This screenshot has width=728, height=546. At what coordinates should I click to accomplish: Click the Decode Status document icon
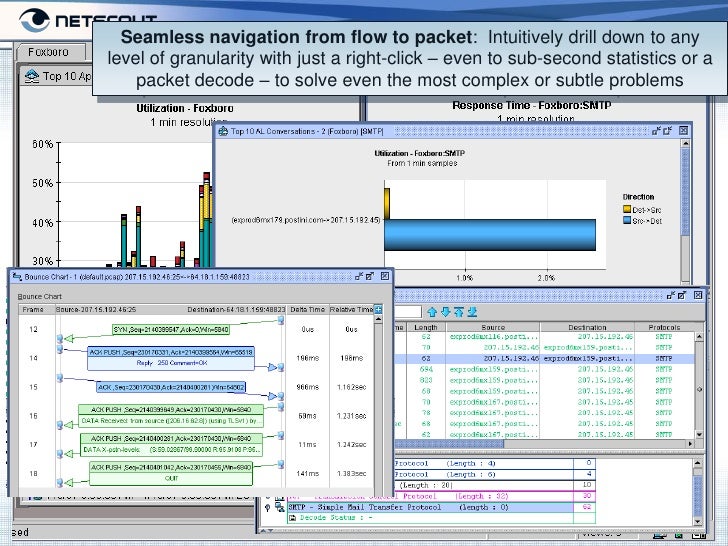(292, 518)
